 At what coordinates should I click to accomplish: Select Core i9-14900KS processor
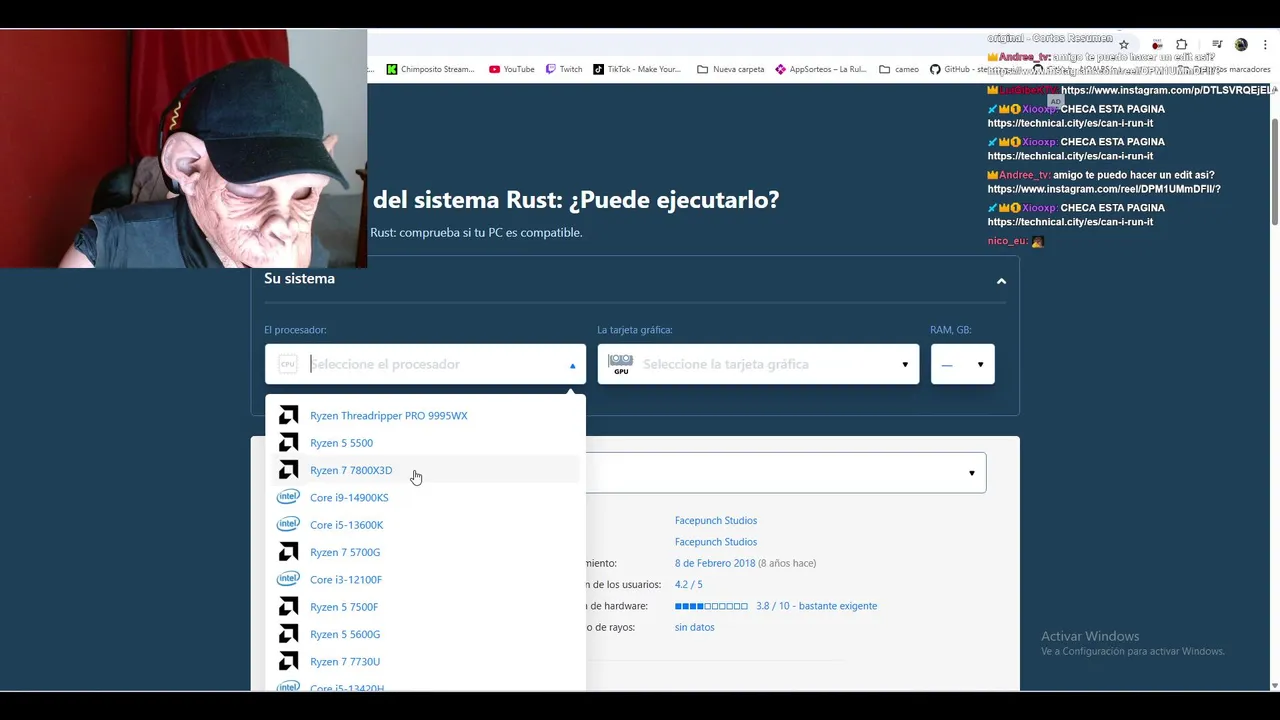[x=424, y=497]
